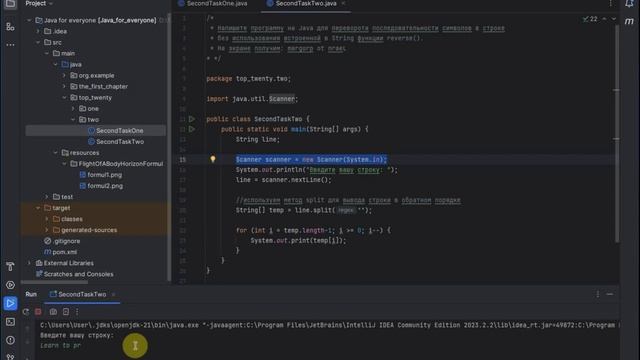Click the yellow lightbulb intention icon
640x360 pixels.
point(213,159)
